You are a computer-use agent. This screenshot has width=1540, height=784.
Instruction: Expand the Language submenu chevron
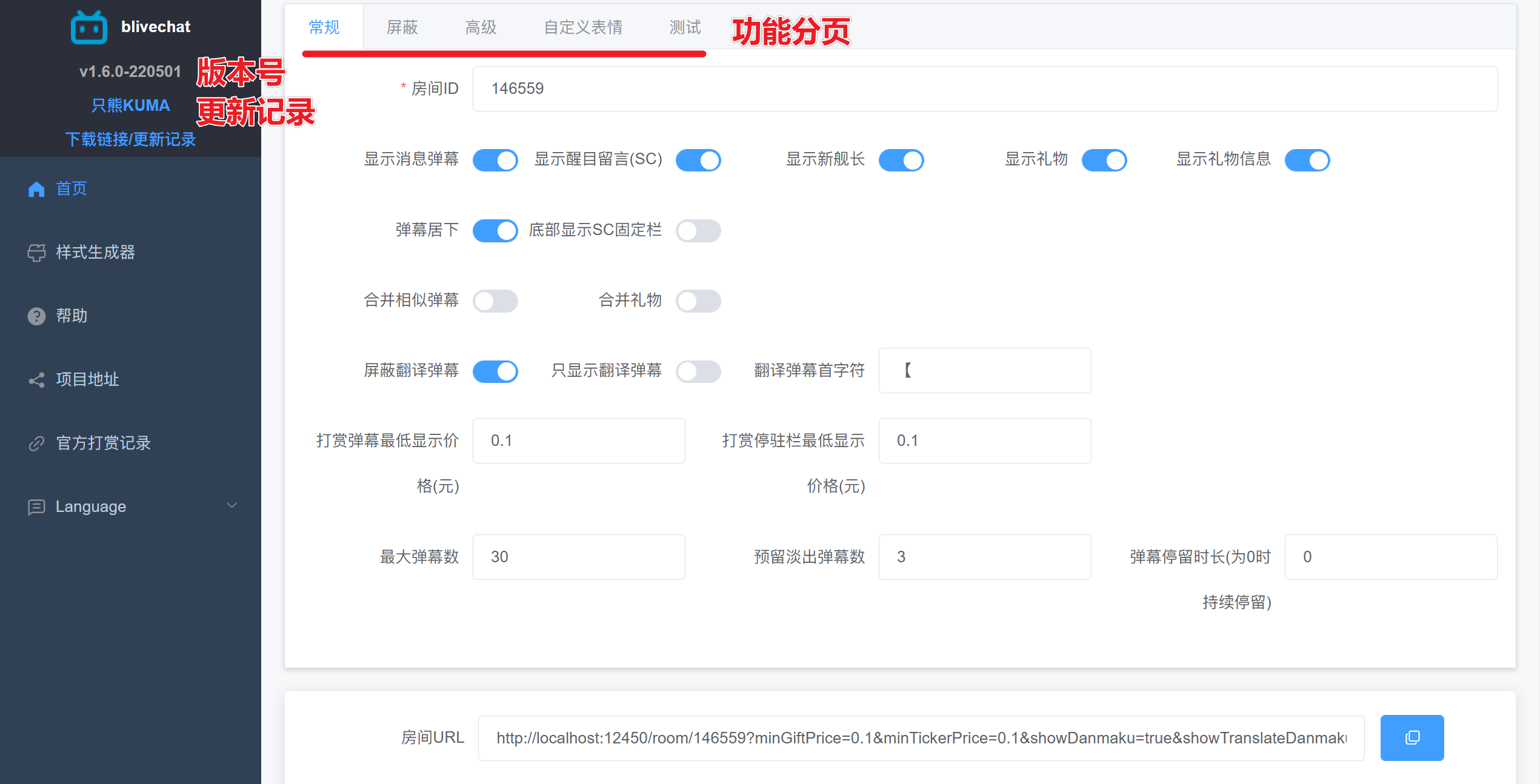click(x=232, y=506)
